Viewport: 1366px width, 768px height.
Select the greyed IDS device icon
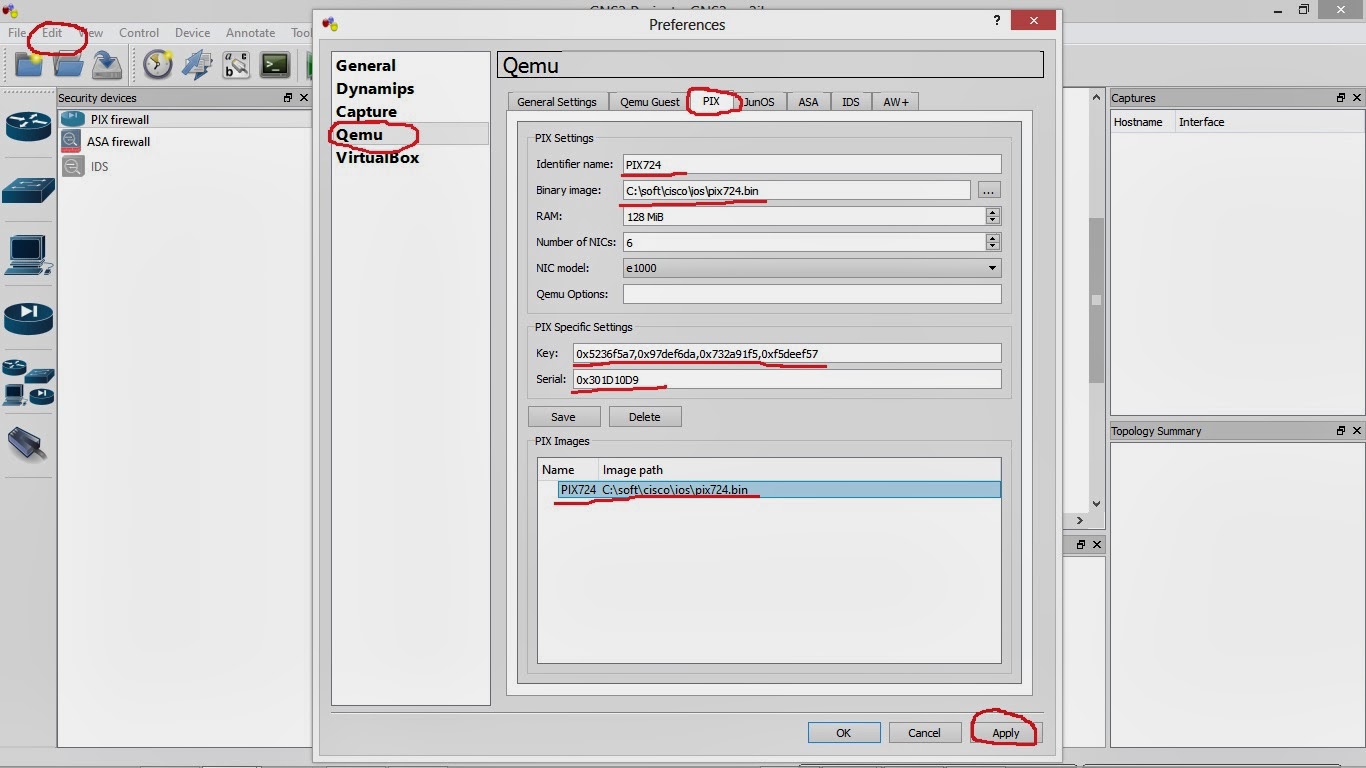(x=72, y=166)
